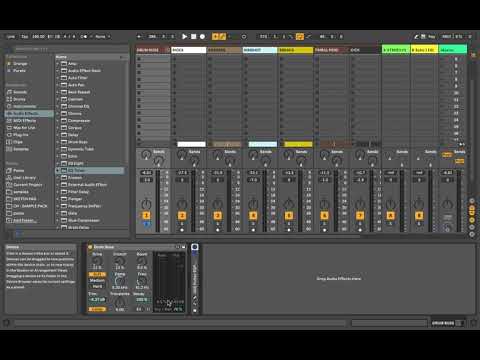
Task: Toggle the track 6 activator button
Action: point(324,215)
